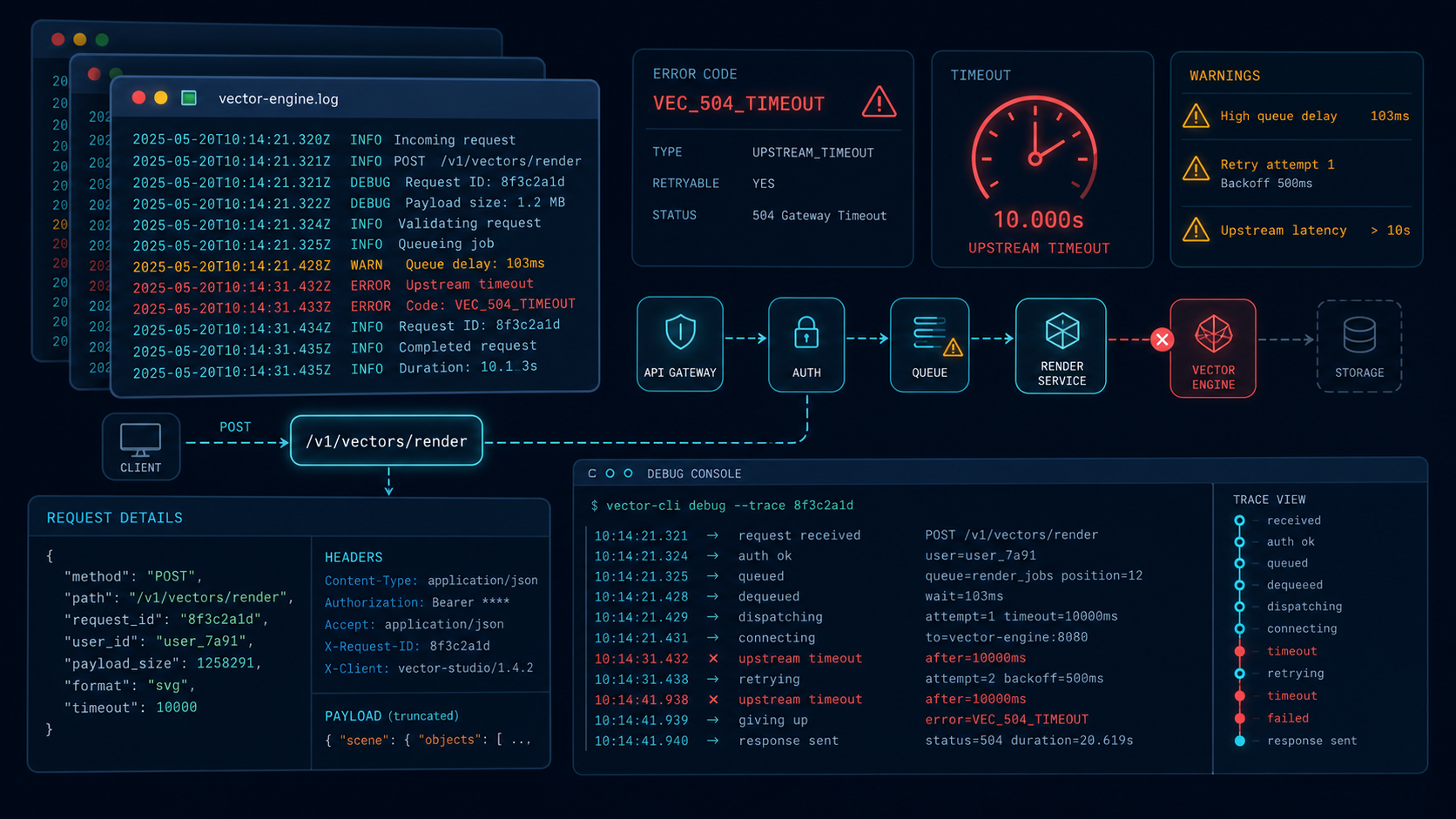Select the red Vector Engine node
The image size is (1456, 819).
click(1213, 348)
